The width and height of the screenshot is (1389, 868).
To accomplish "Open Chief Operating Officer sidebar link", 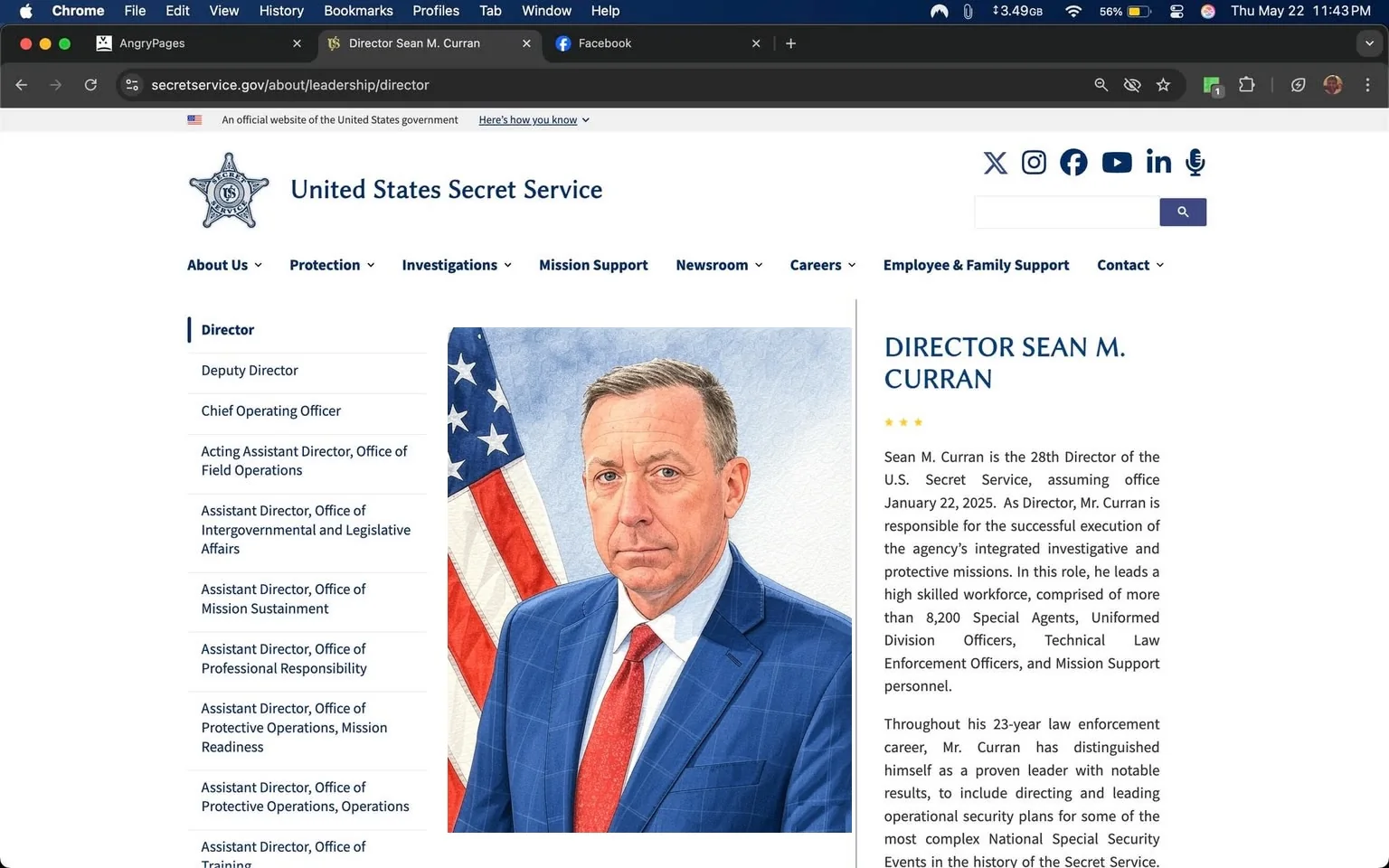I will click(271, 411).
